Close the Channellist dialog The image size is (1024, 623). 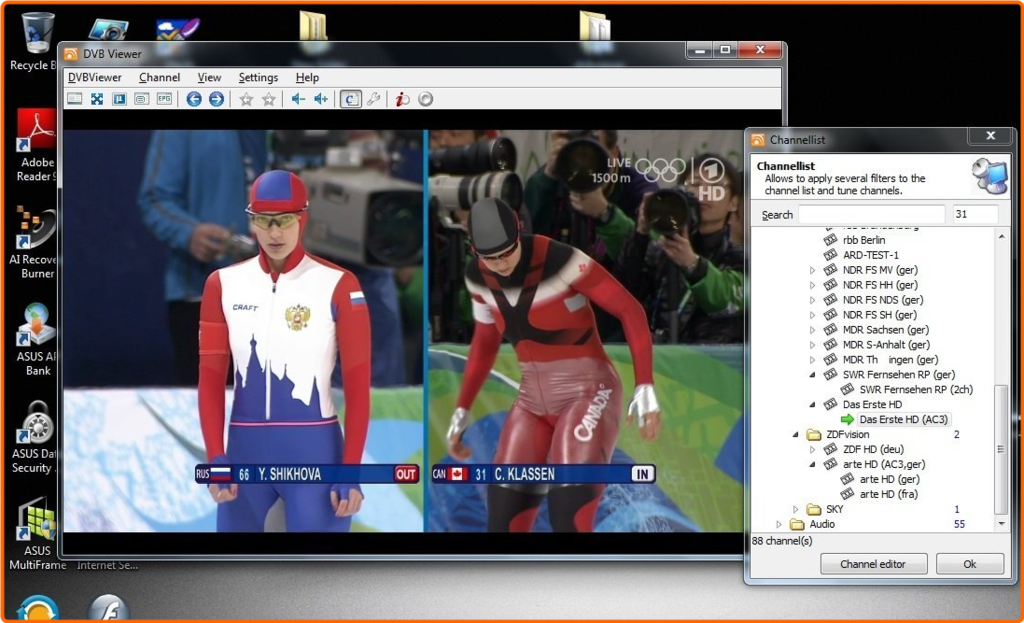click(x=991, y=136)
